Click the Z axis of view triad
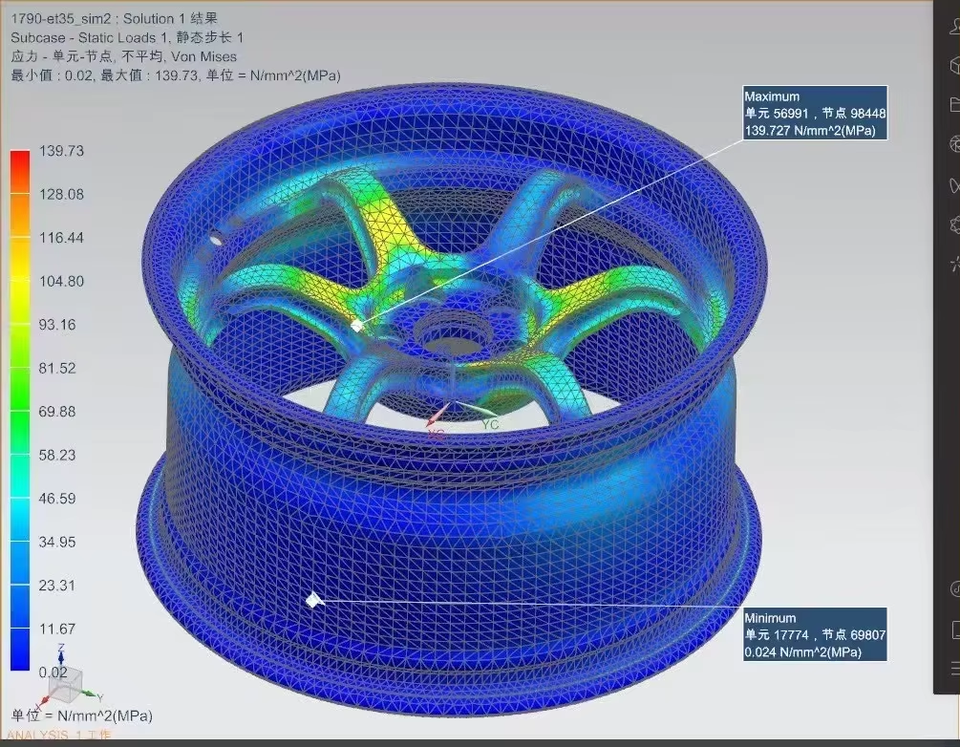960x747 pixels. pos(61,654)
